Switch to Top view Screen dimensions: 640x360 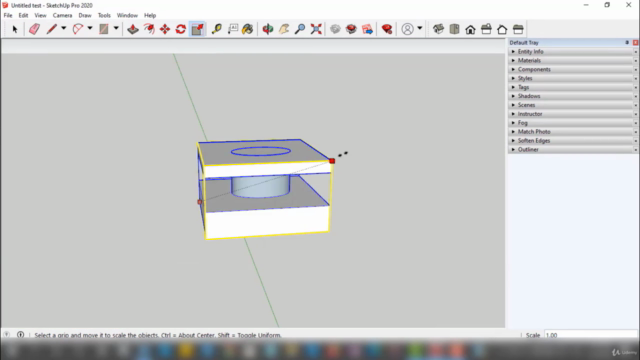[x=454, y=29]
